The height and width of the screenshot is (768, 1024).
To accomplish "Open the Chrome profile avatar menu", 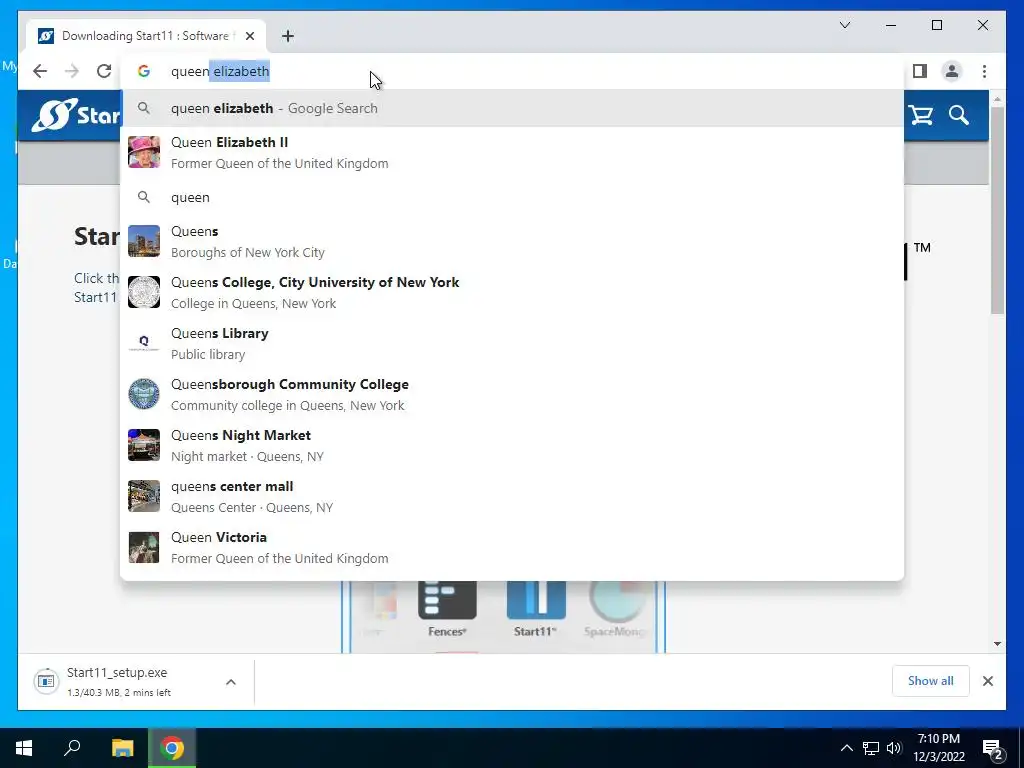I will pos(952,71).
